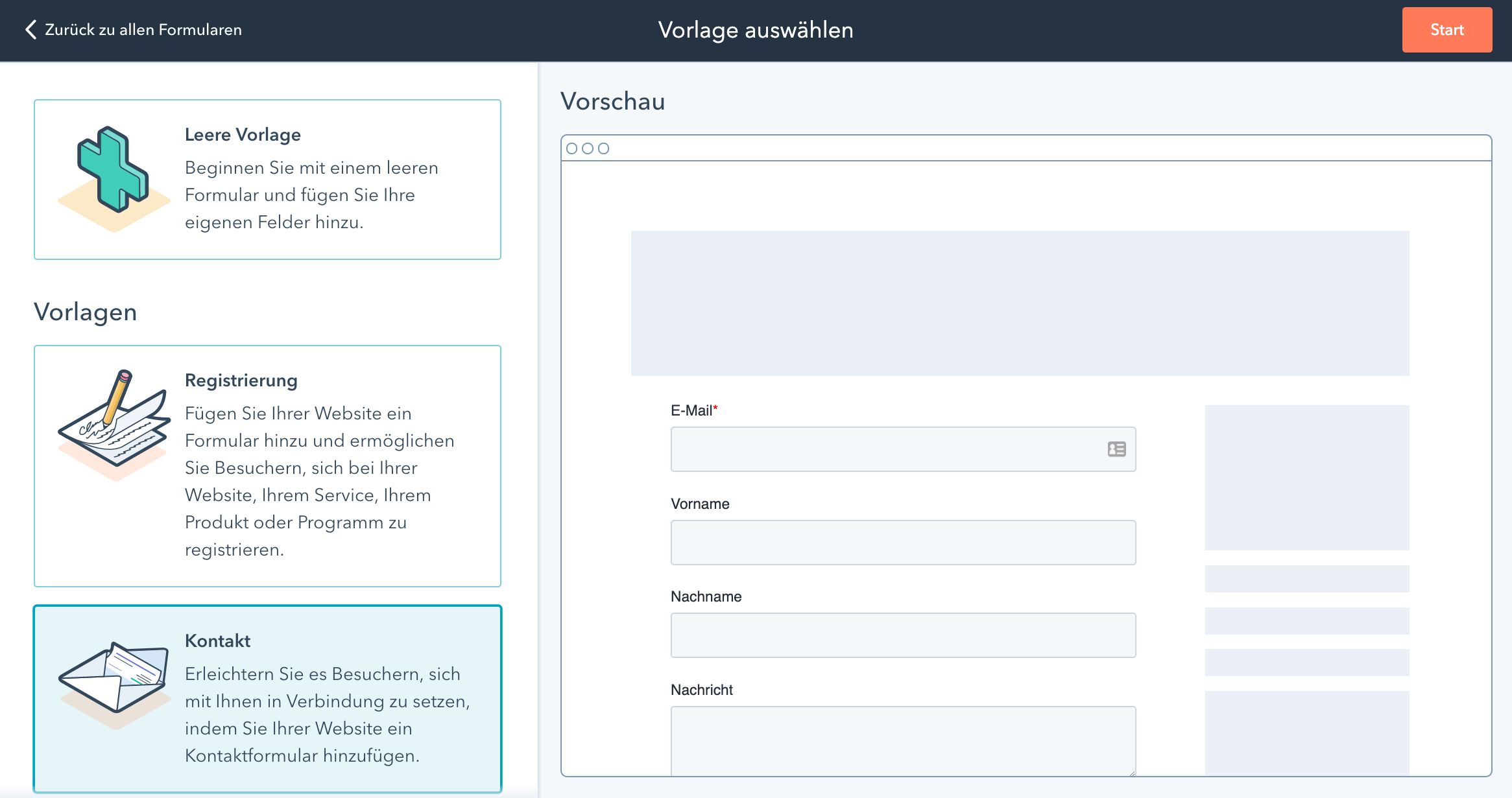Click the contact card icon in E-Mail field
Viewport: 1512px width, 798px height.
(1116, 449)
